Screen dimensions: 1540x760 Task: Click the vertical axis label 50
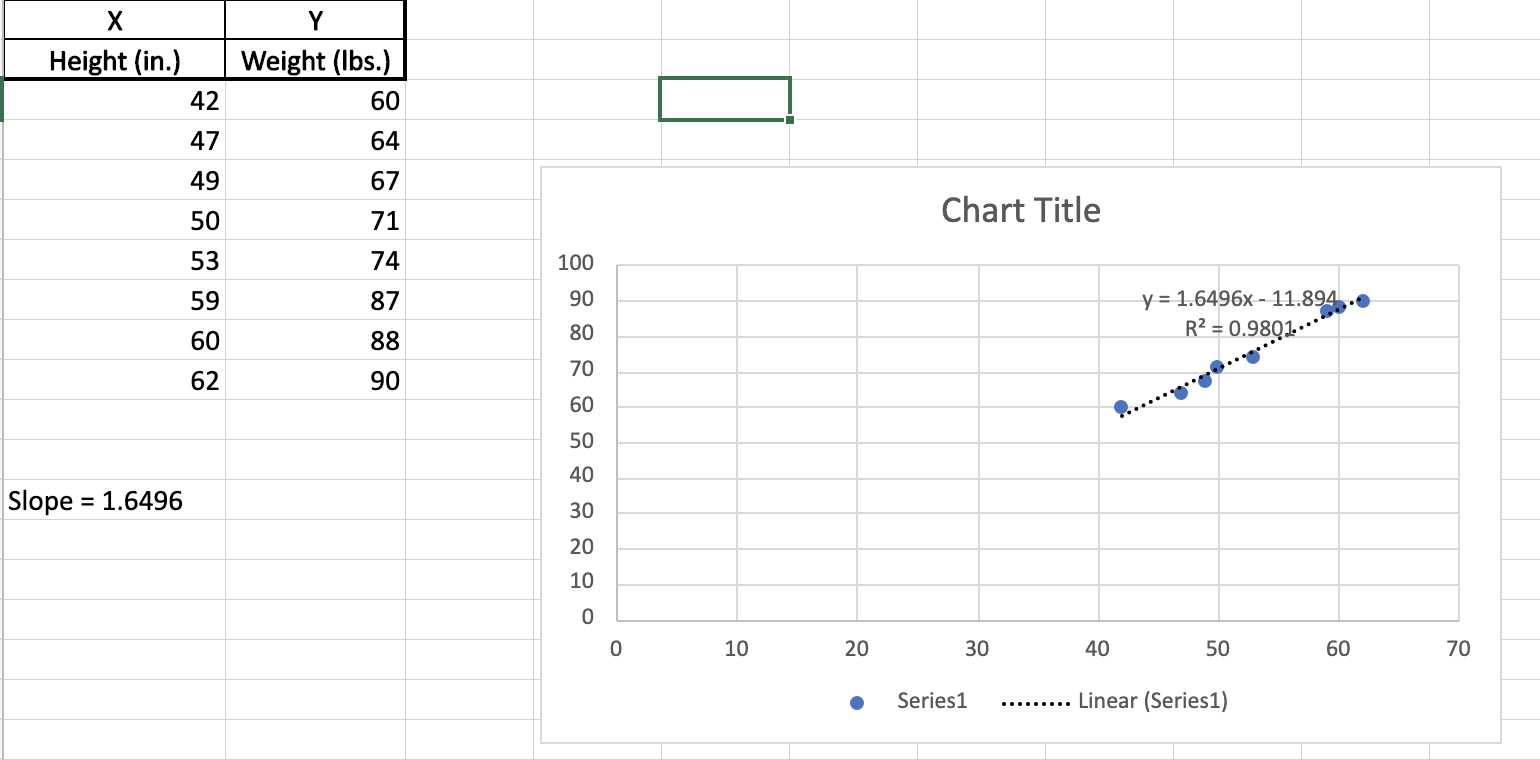pyautogui.click(x=582, y=441)
